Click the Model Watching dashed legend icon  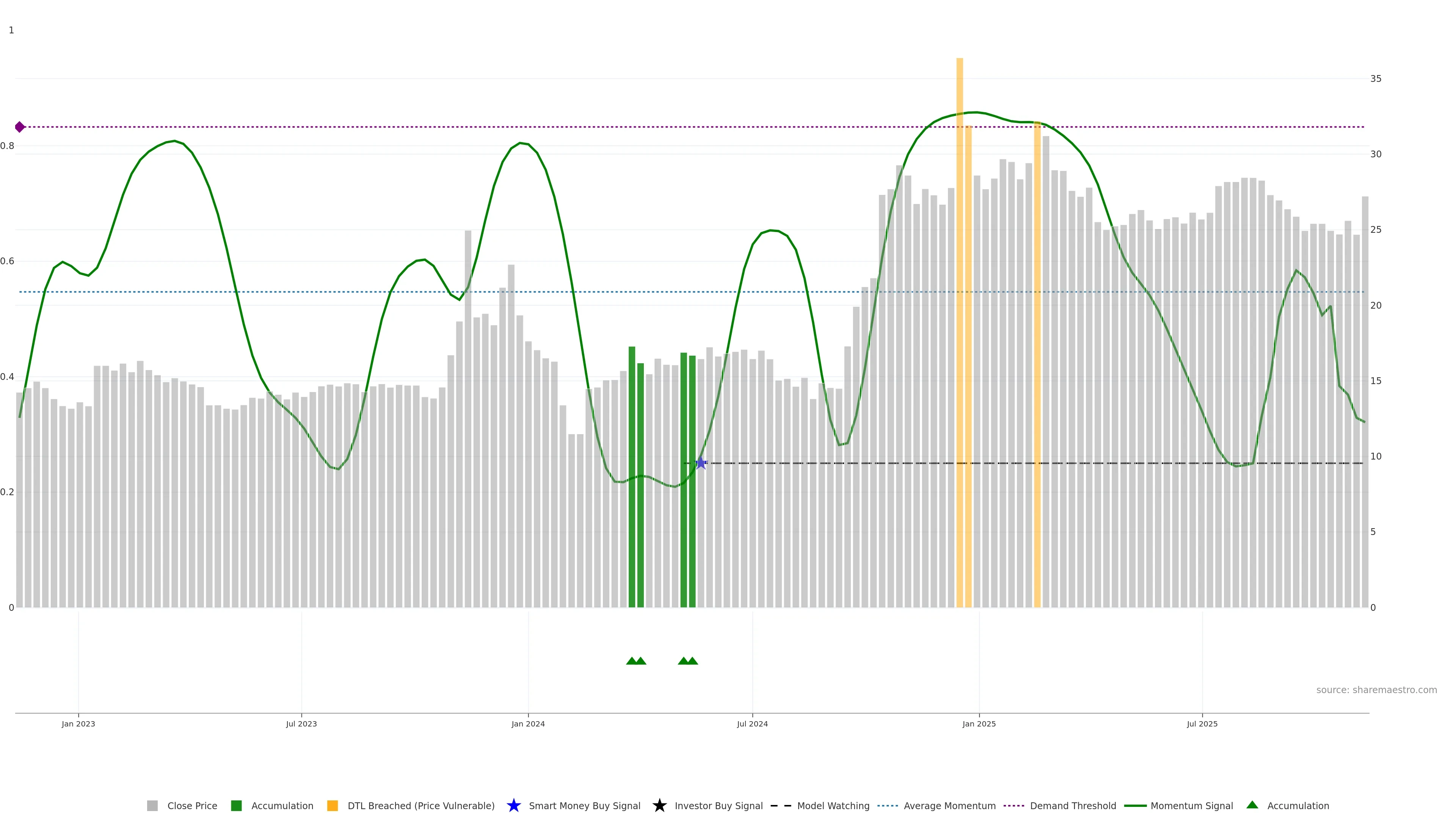(781, 805)
